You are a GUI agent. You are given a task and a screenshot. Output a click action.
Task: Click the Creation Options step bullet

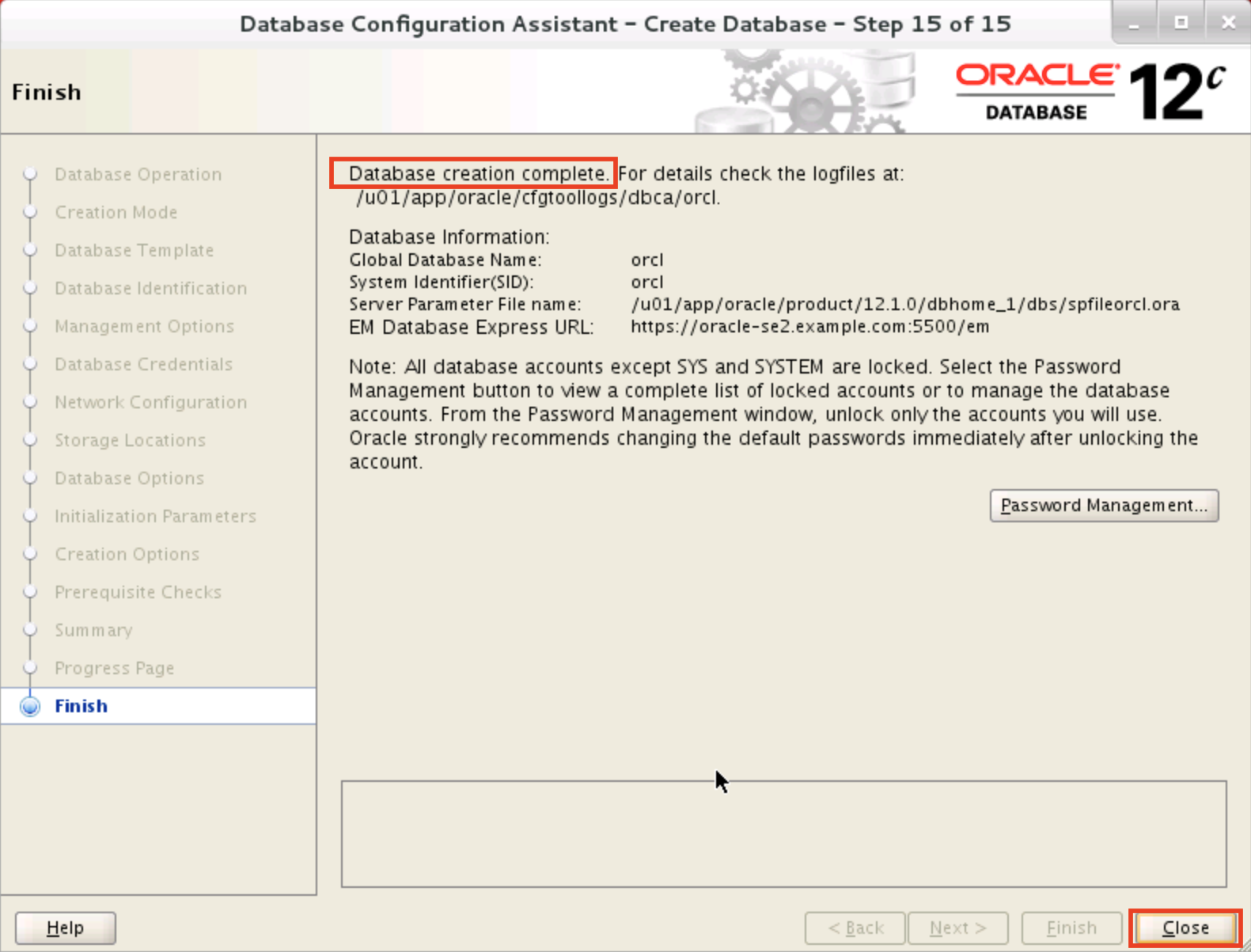click(30, 554)
